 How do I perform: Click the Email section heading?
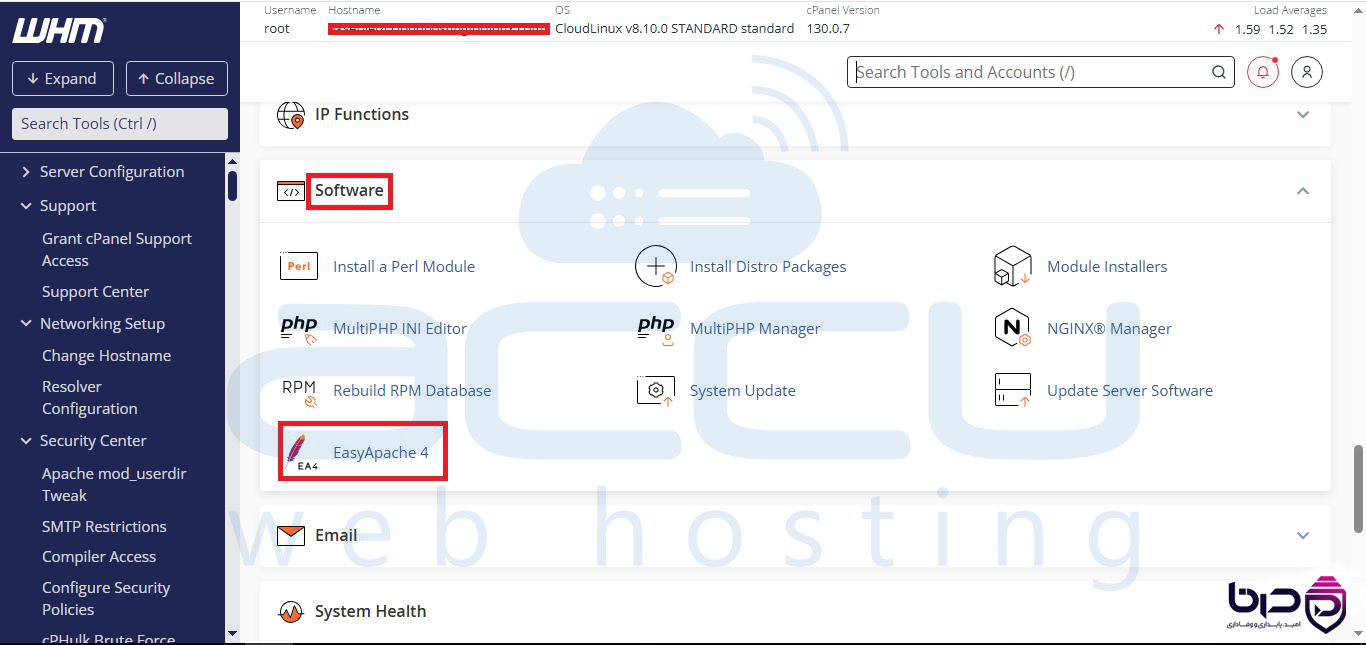(336, 535)
